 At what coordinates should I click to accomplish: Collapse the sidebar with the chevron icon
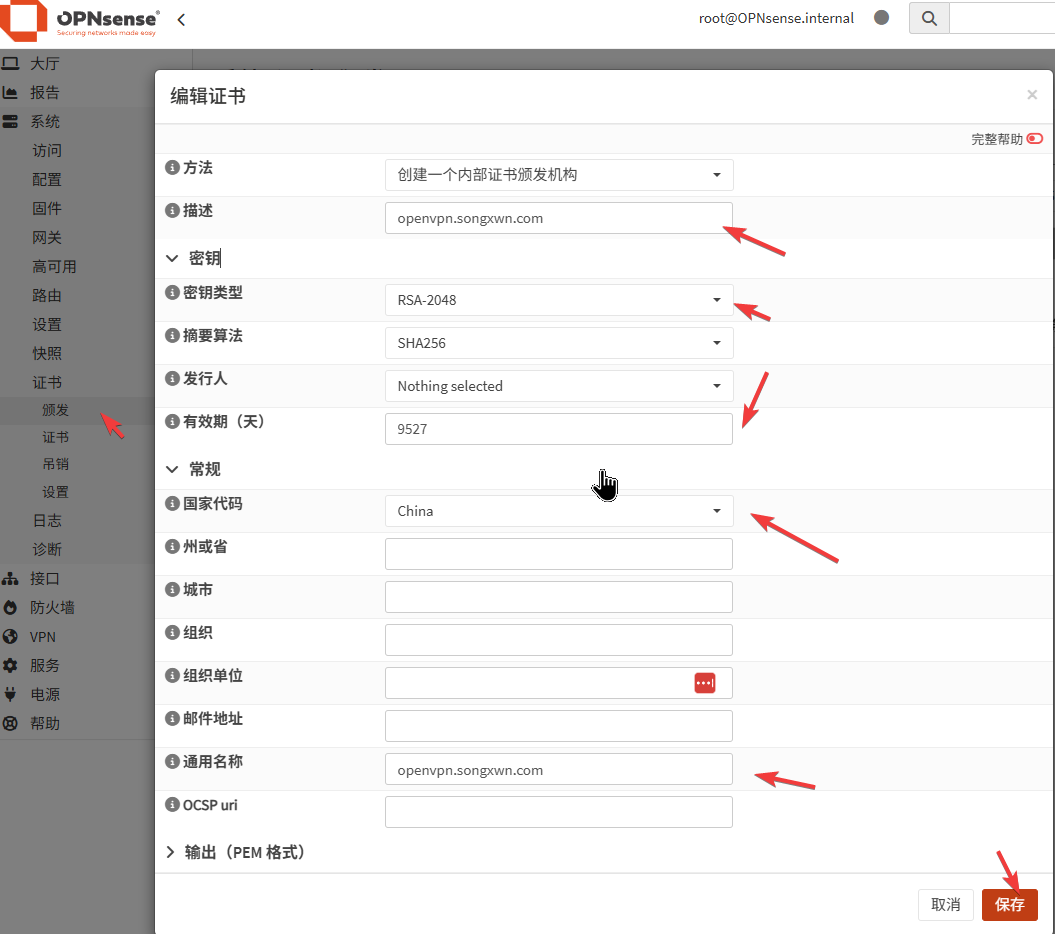pyautogui.click(x=181, y=19)
